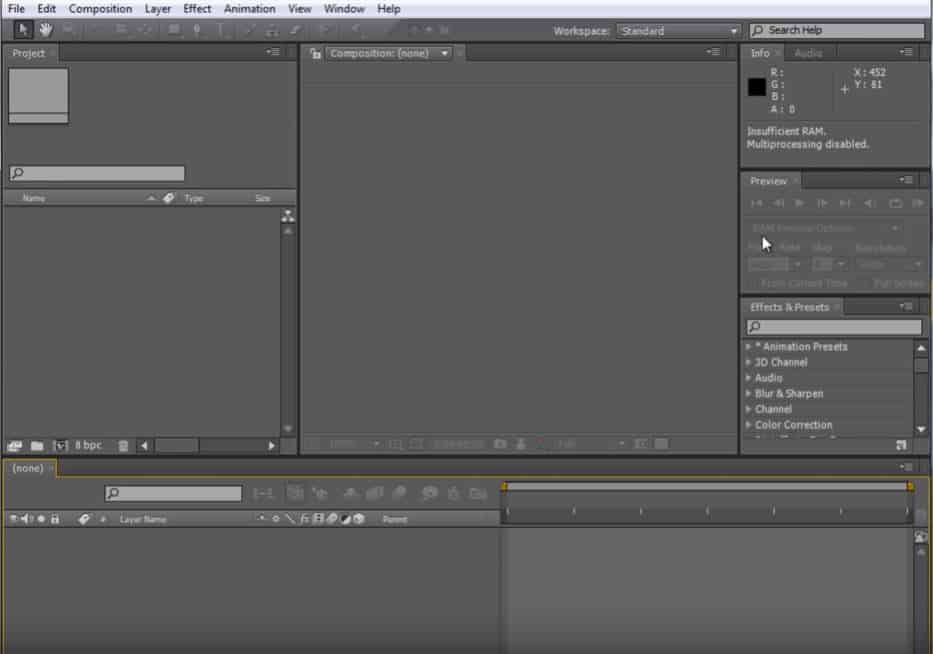
Task: Click the timeline label tag column icon
Action: [84, 519]
